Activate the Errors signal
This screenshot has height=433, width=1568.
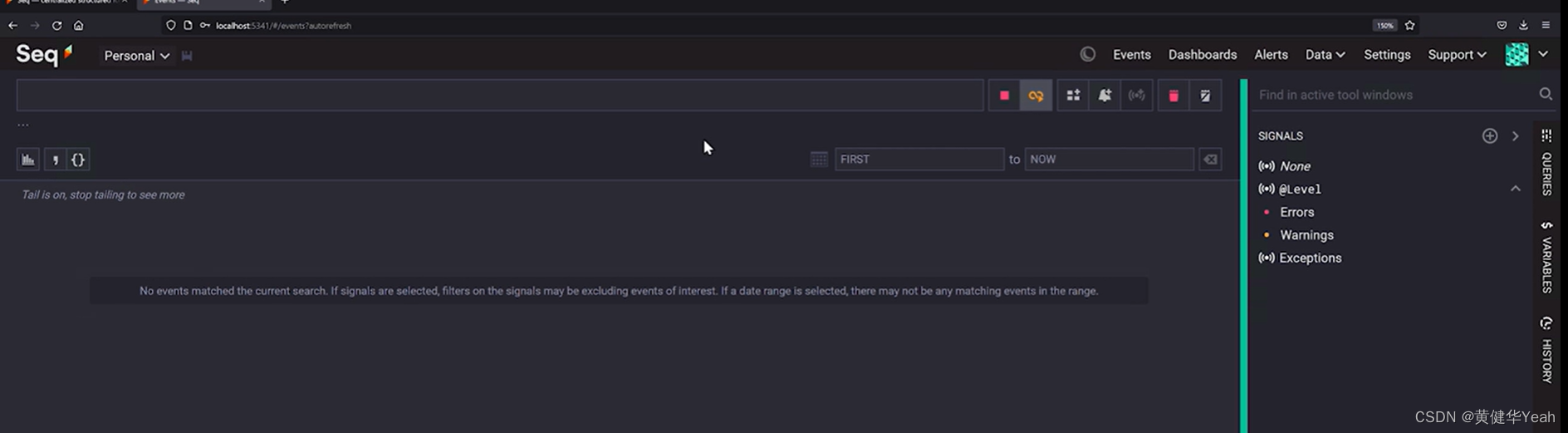(1296, 212)
